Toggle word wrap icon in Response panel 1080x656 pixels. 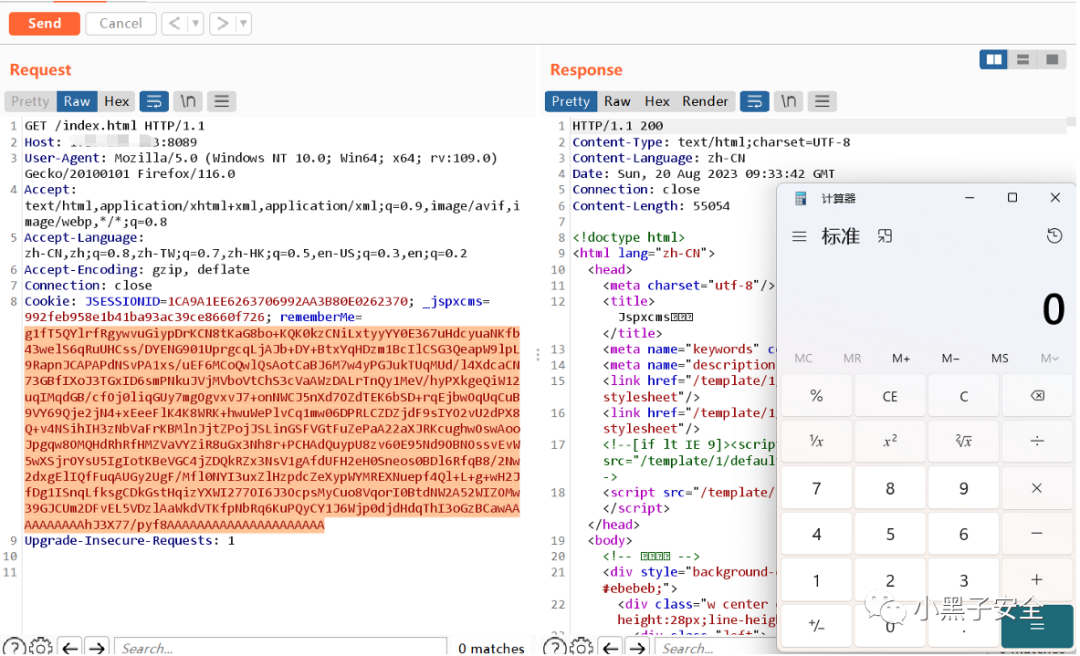point(755,101)
